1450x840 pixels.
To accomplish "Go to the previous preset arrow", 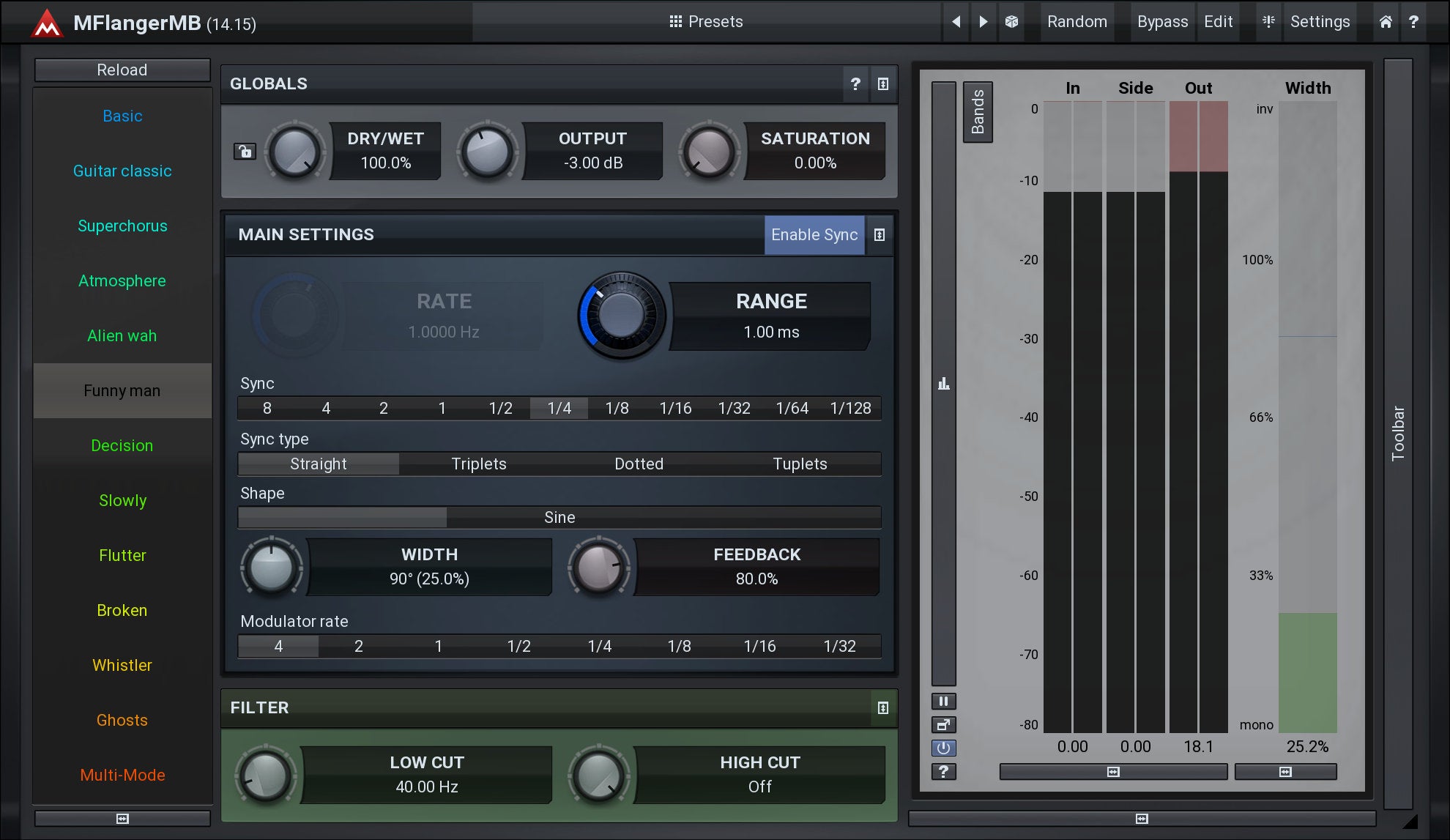I will point(956,22).
